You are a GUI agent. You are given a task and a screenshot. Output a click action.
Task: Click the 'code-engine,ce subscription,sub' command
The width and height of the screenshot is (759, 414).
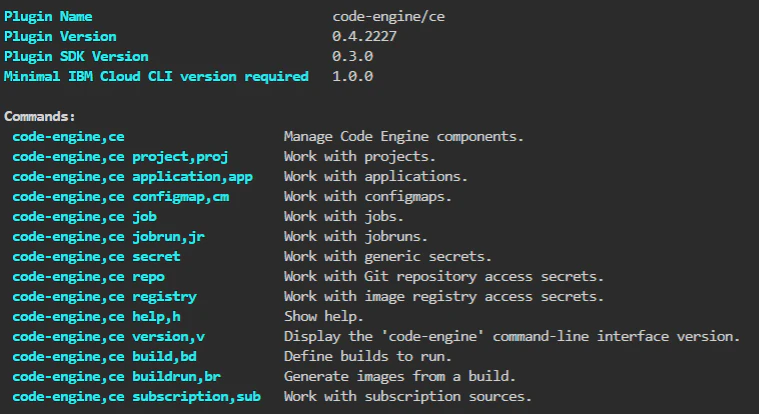pos(137,396)
